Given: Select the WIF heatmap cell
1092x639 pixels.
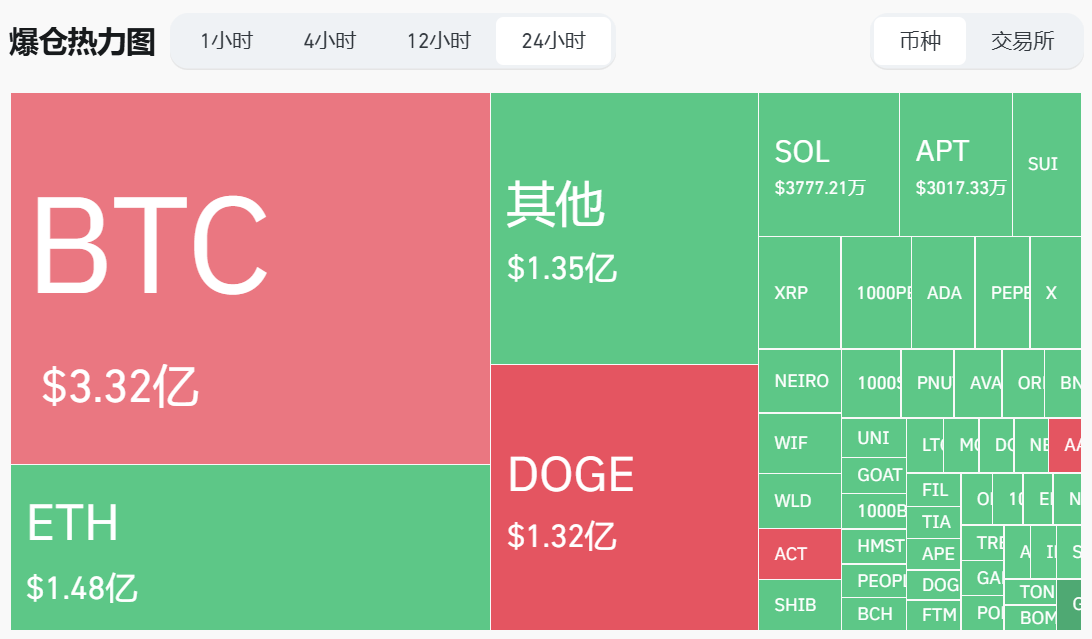Looking at the screenshot, I should click(x=799, y=443).
